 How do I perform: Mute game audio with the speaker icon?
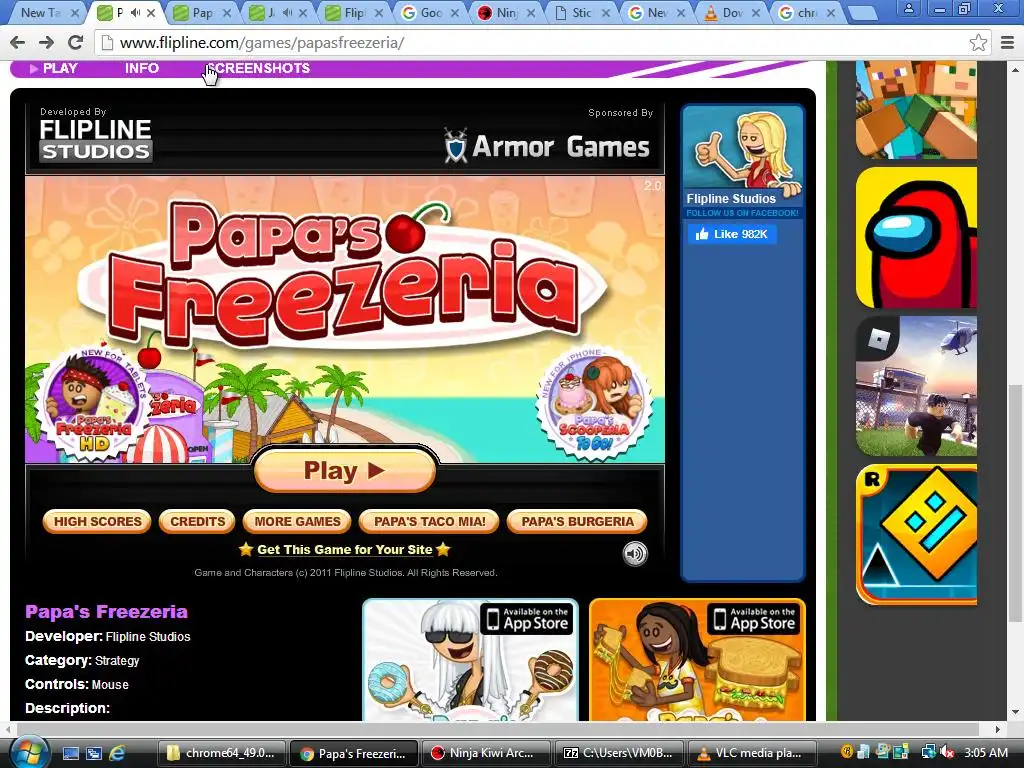(x=635, y=554)
